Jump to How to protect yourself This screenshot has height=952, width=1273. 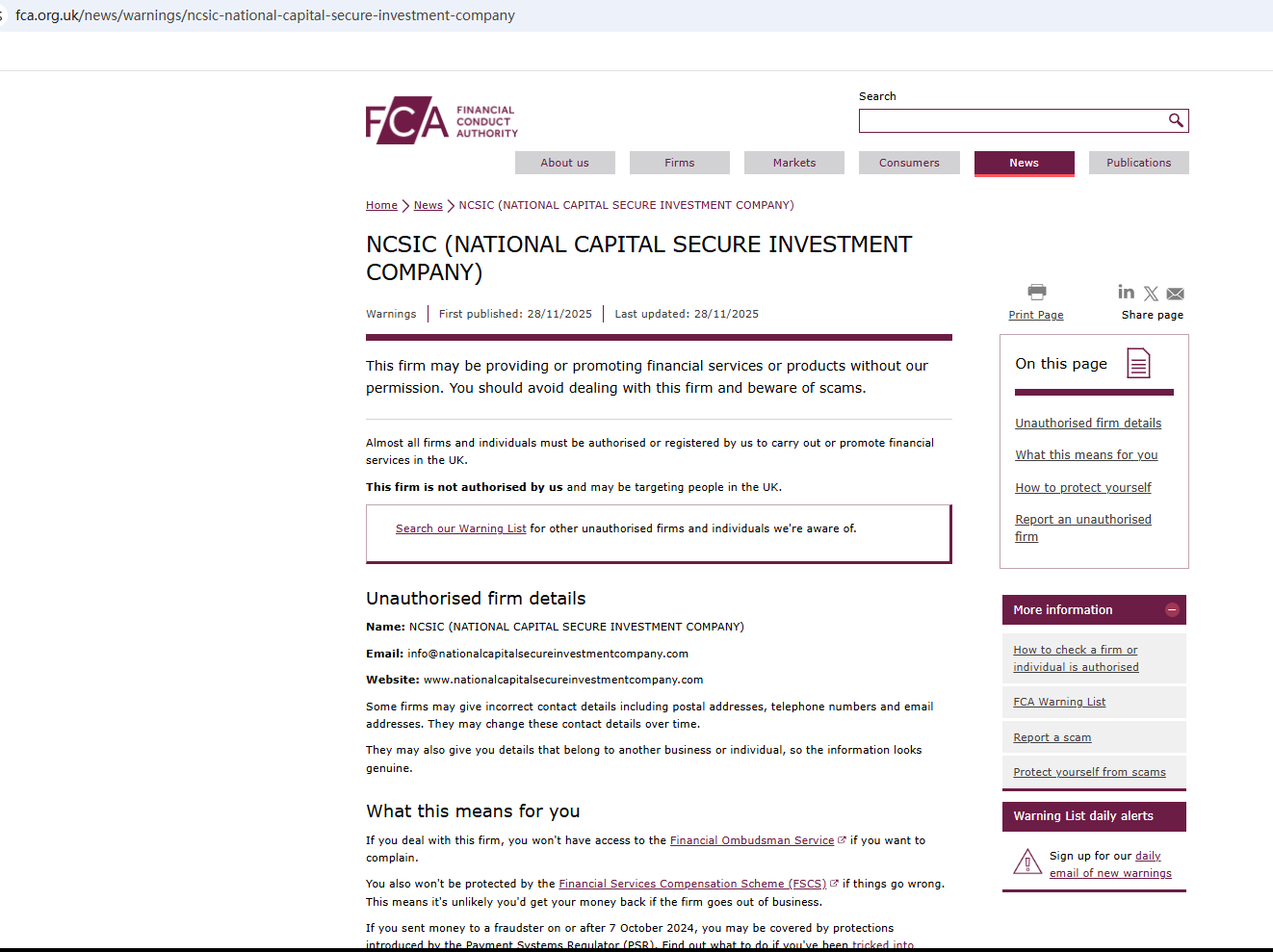pyautogui.click(x=1083, y=487)
